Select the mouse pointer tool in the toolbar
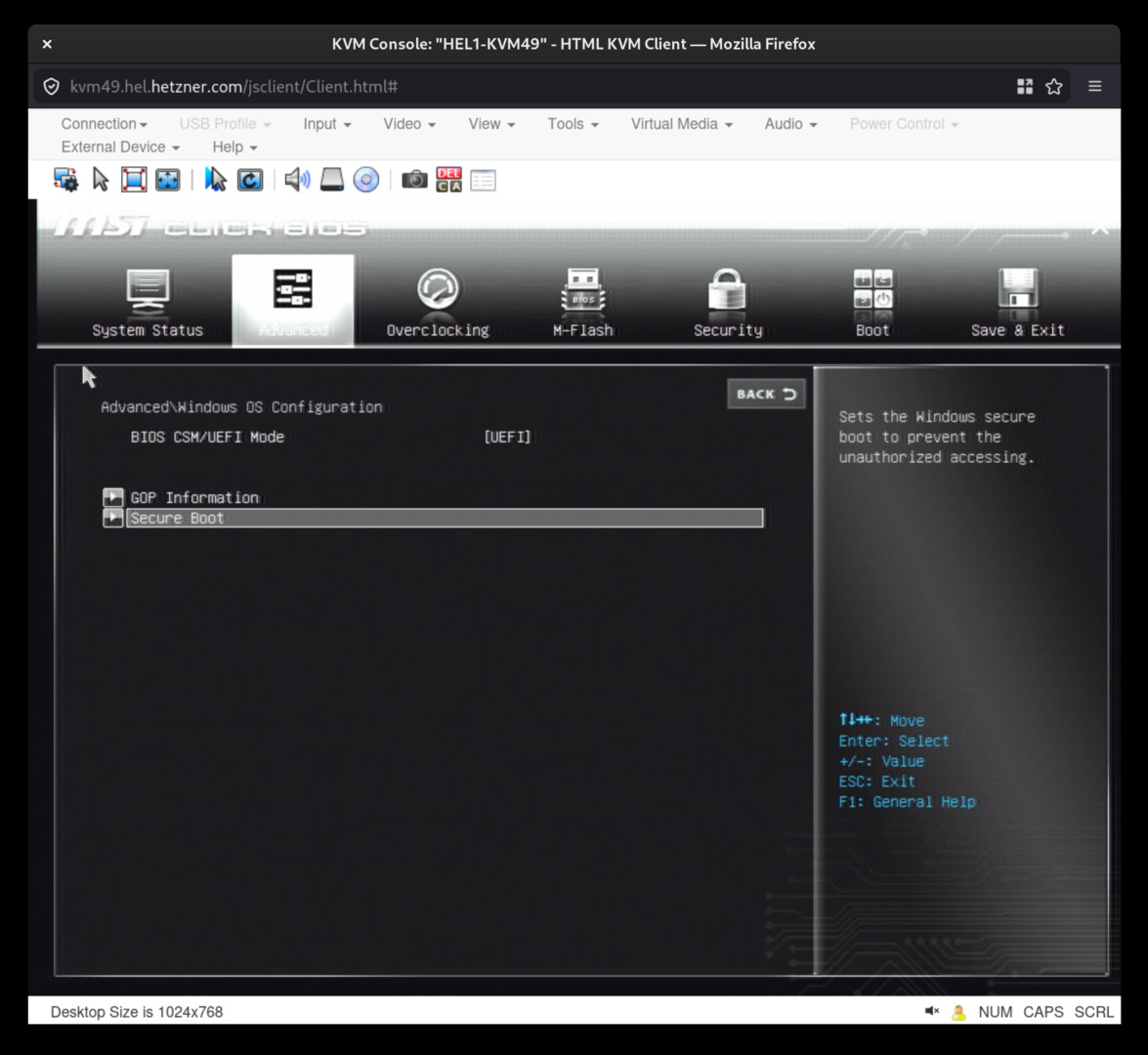This screenshot has width=1148, height=1055. click(99, 180)
